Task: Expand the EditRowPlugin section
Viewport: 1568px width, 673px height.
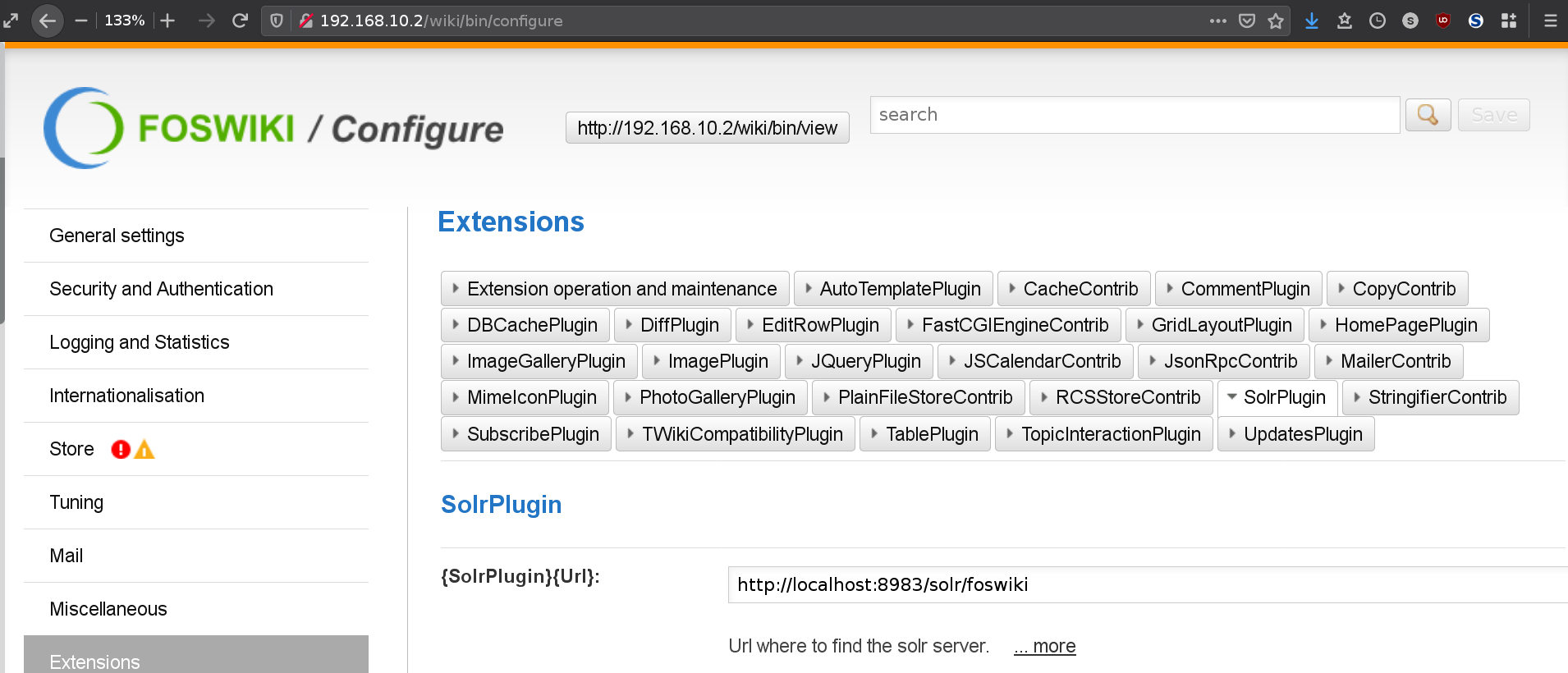Action: click(x=813, y=325)
